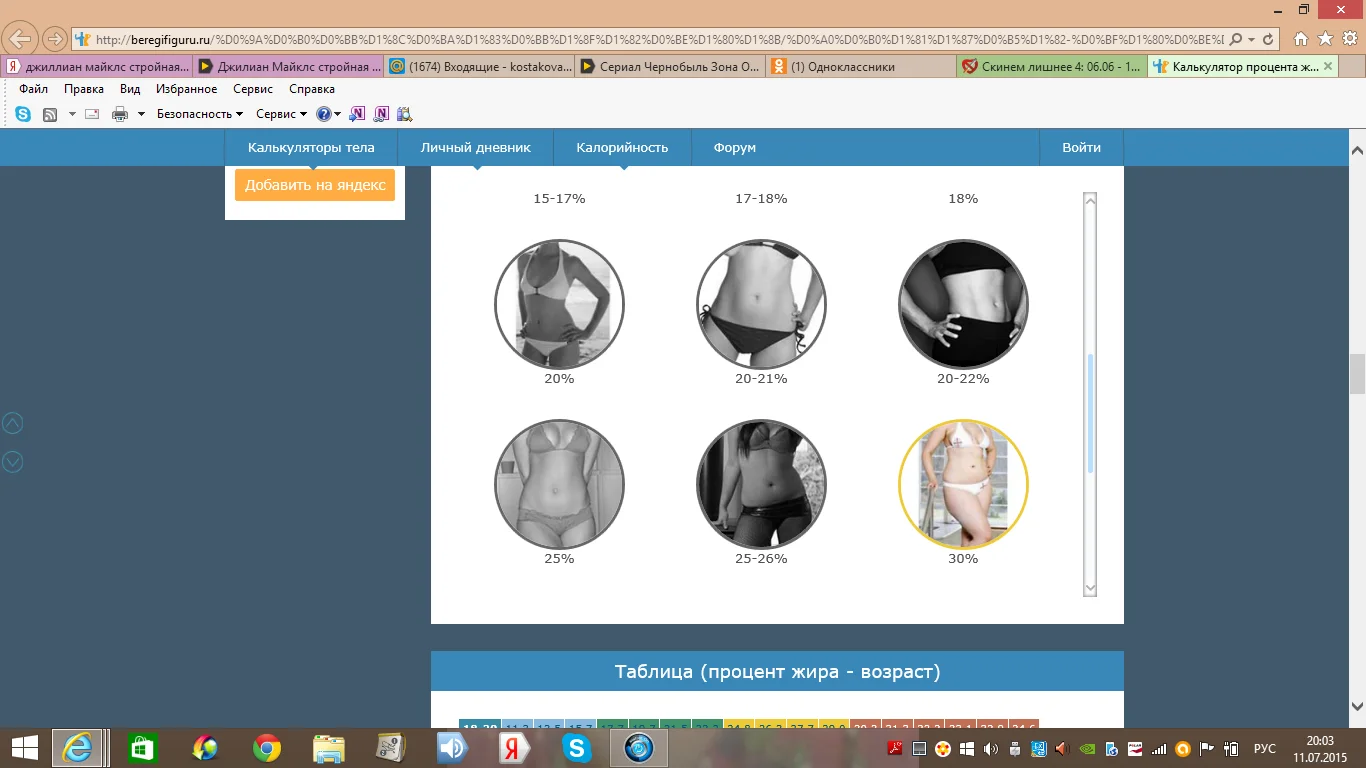Open File Explorer from the taskbar
This screenshot has height=768, width=1366.
click(328, 748)
